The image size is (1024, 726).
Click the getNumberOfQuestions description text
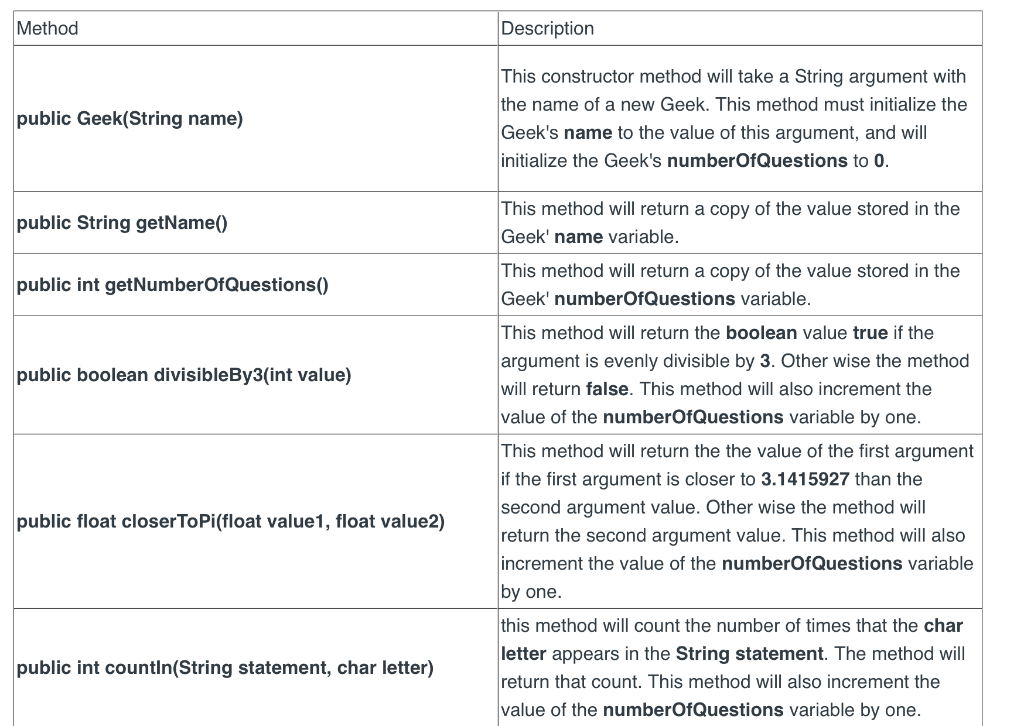click(x=730, y=285)
